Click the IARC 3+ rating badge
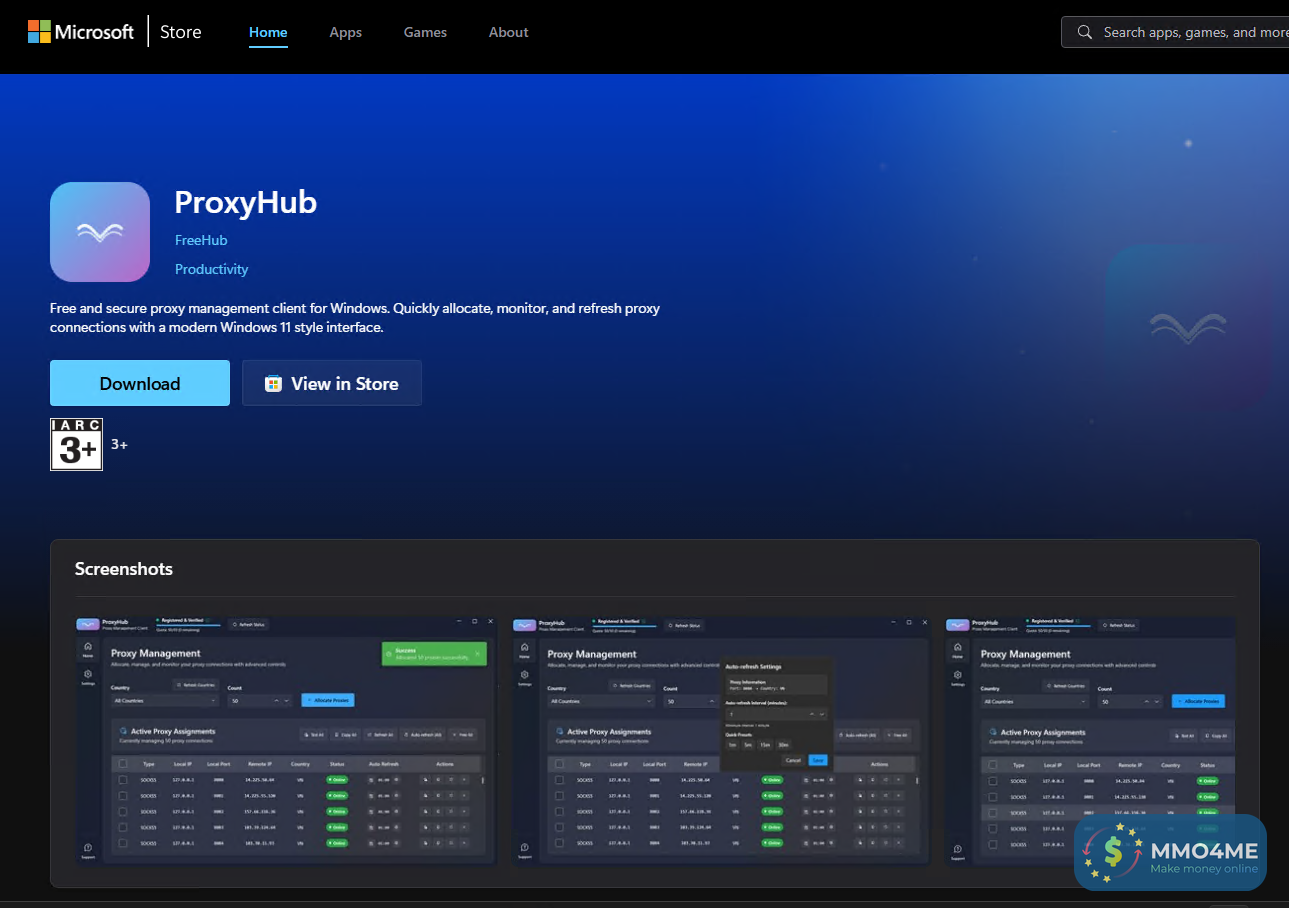The height and width of the screenshot is (908, 1289). click(x=77, y=444)
